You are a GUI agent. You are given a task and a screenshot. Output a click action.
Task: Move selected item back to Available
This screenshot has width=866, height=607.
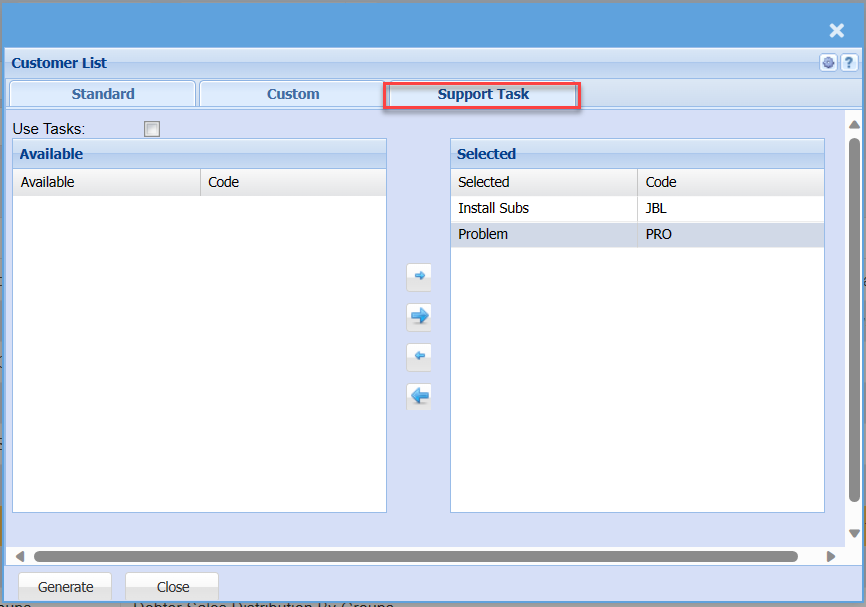[419, 357]
